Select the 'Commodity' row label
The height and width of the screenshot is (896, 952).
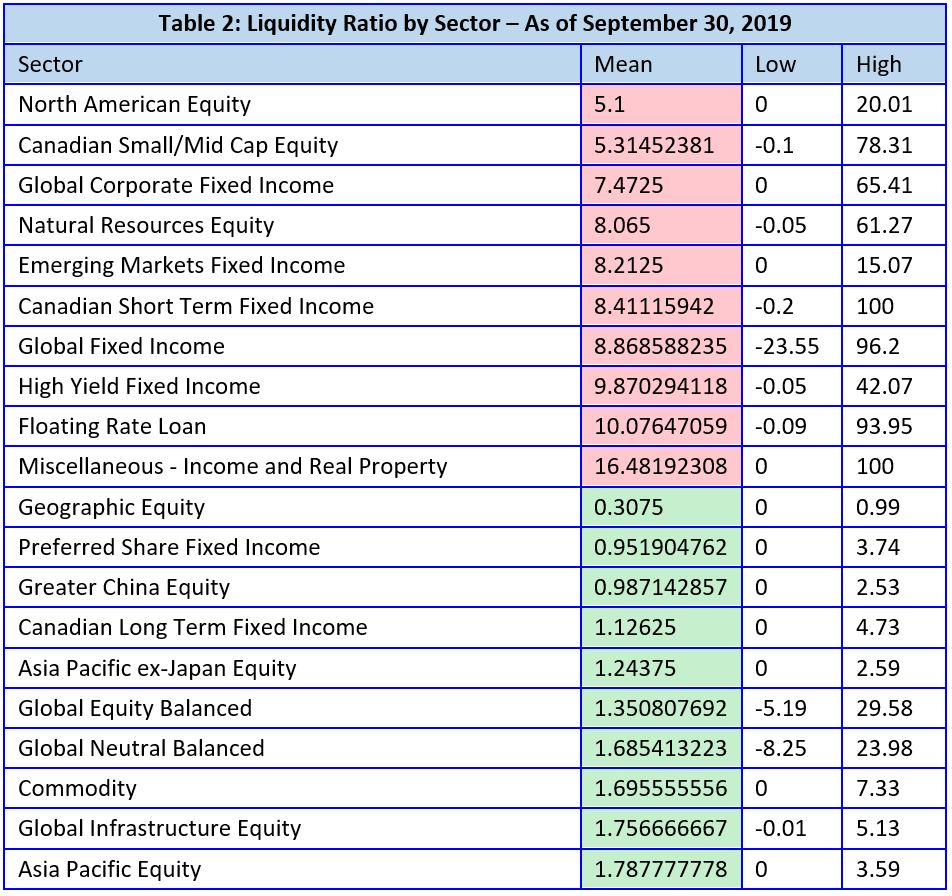coord(77,788)
